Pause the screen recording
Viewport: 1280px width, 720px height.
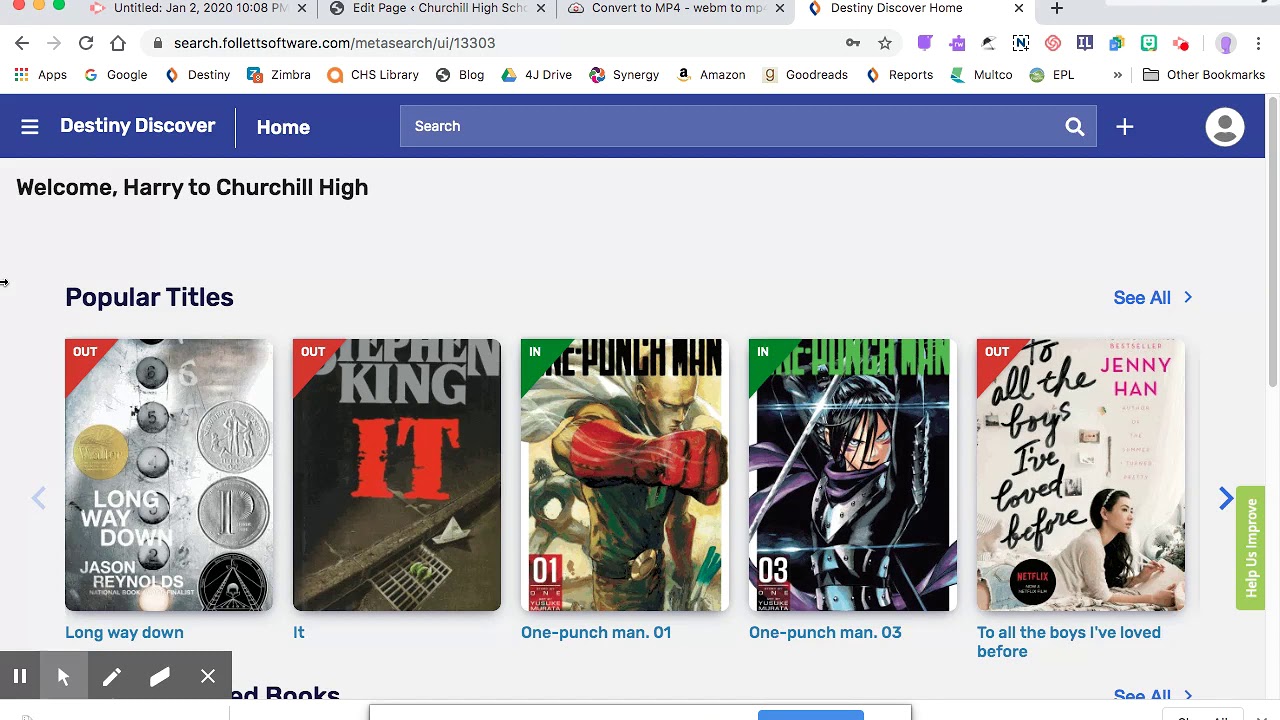click(19, 676)
